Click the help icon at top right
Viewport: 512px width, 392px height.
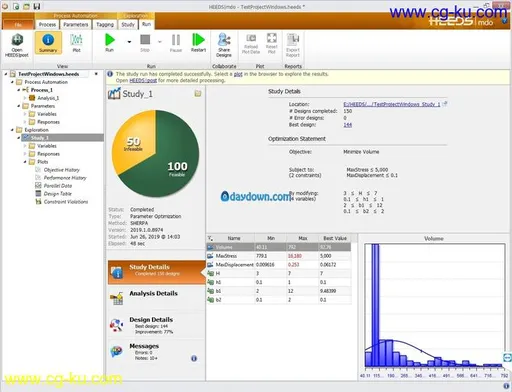(x=504, y=21)
